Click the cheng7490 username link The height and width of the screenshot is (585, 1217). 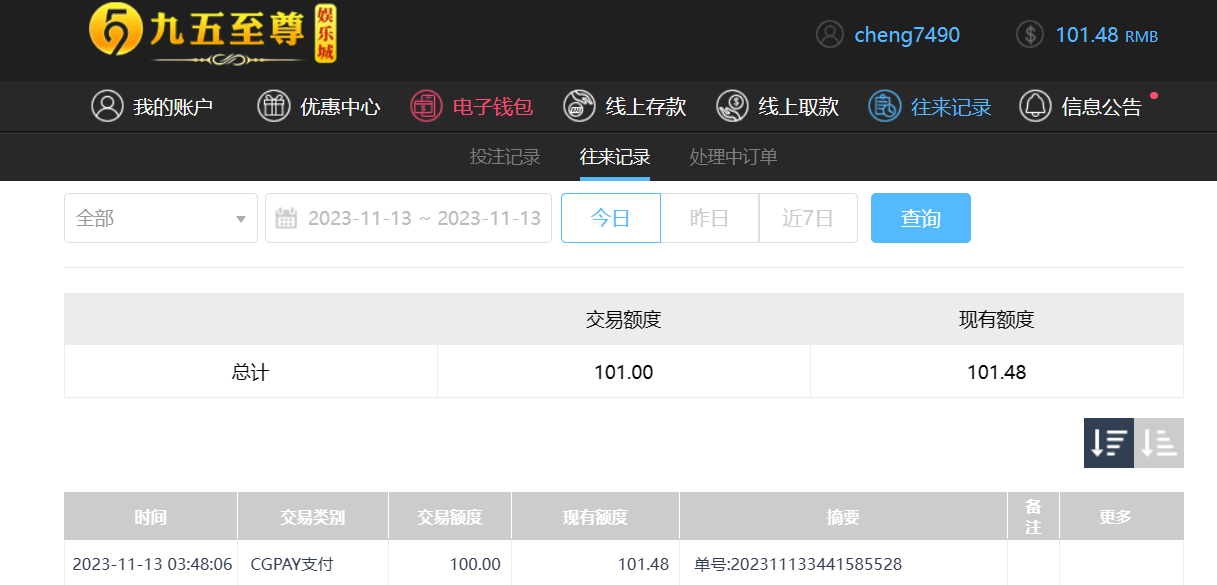pos(906,35)
